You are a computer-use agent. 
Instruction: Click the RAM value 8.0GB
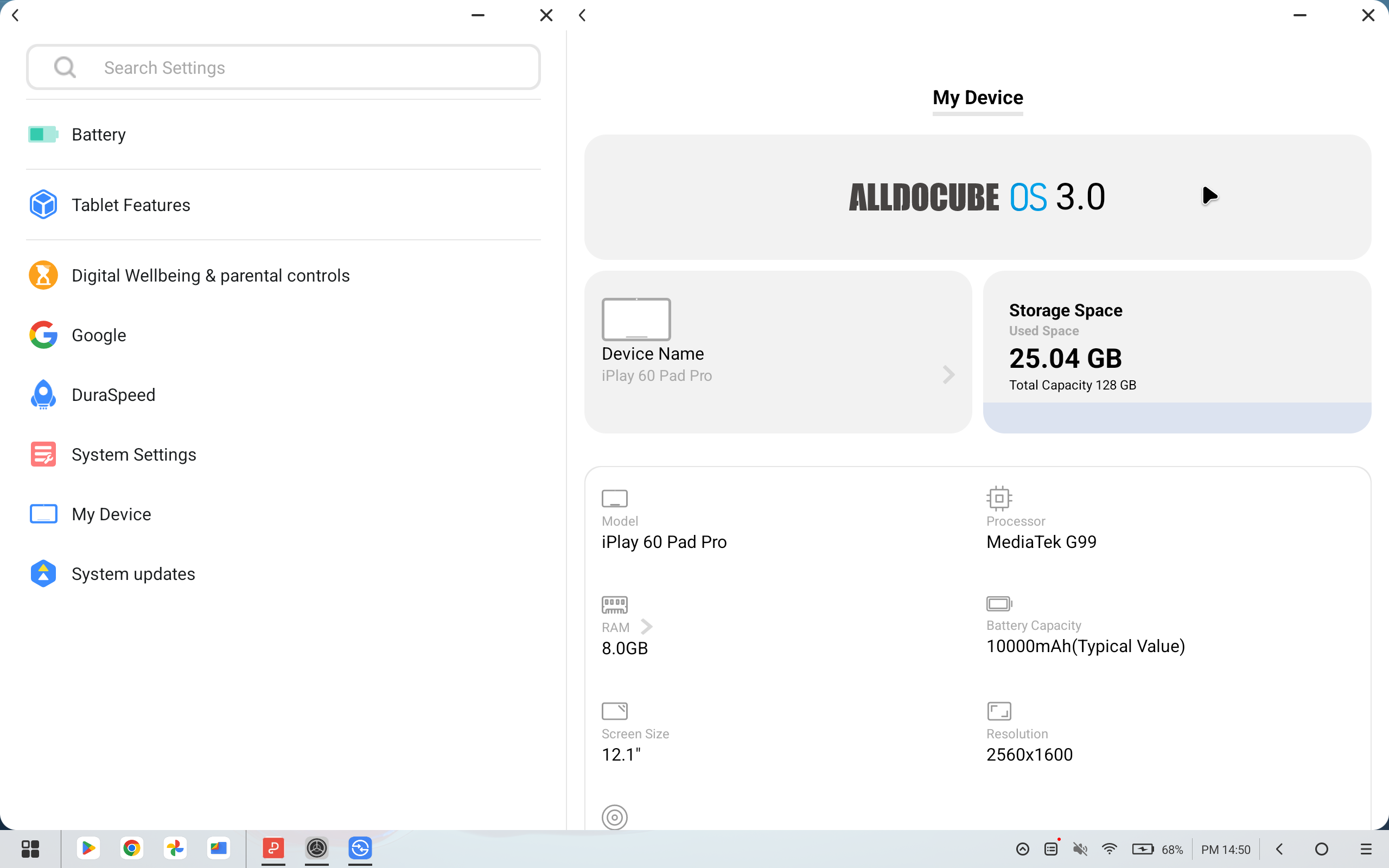(625, 649)
